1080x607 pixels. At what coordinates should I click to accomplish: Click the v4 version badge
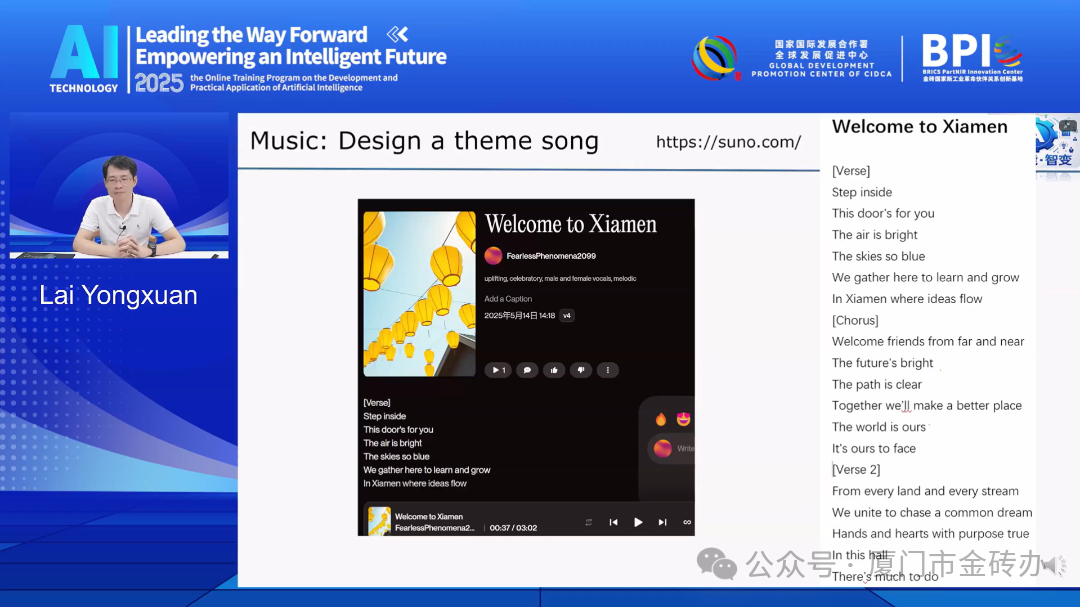(567, 316)
